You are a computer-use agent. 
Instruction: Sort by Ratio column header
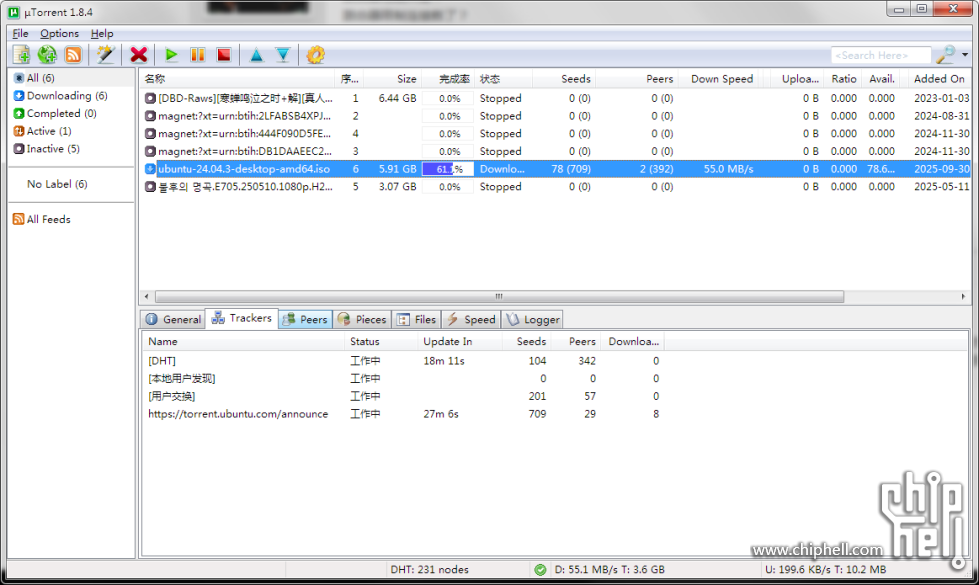pyautogui.click(x=844, y=79)
